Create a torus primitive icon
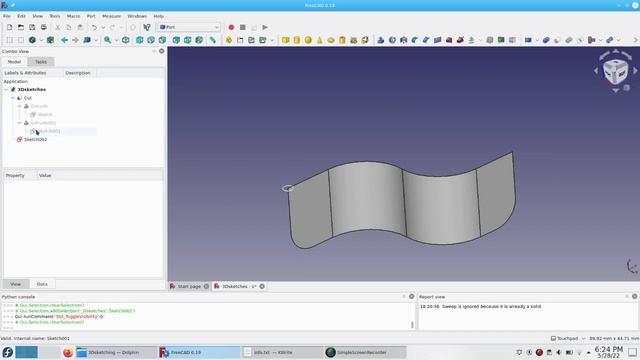The width and height of the screenshot is (640, 360). (331, 40)
